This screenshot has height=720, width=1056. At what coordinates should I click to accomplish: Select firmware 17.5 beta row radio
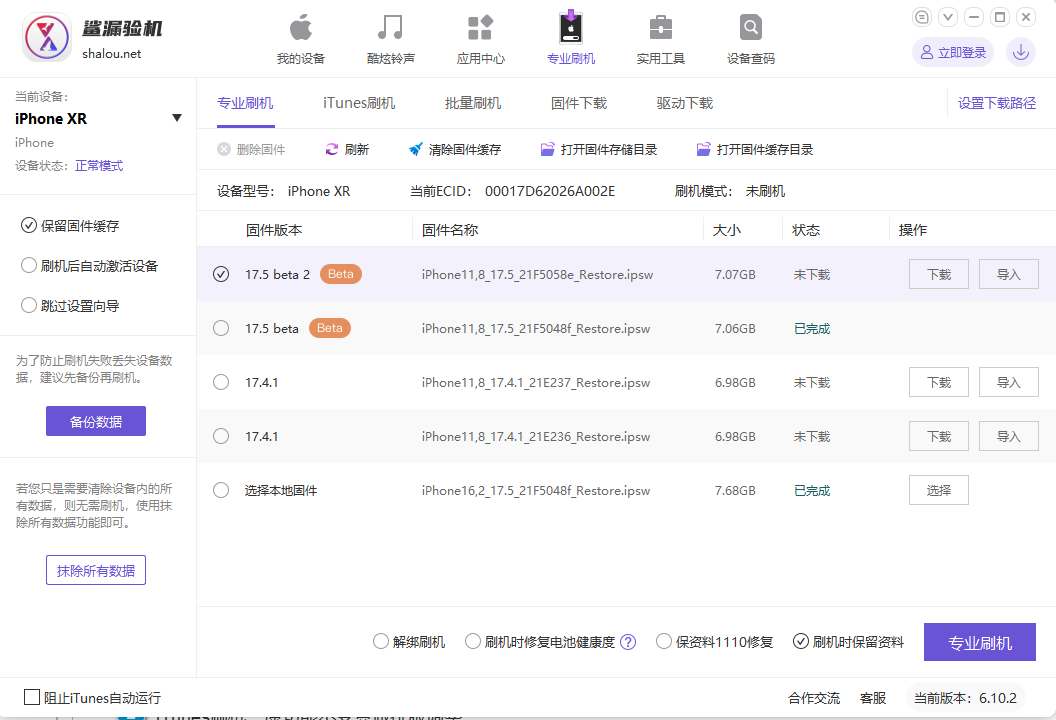[221, 328]
